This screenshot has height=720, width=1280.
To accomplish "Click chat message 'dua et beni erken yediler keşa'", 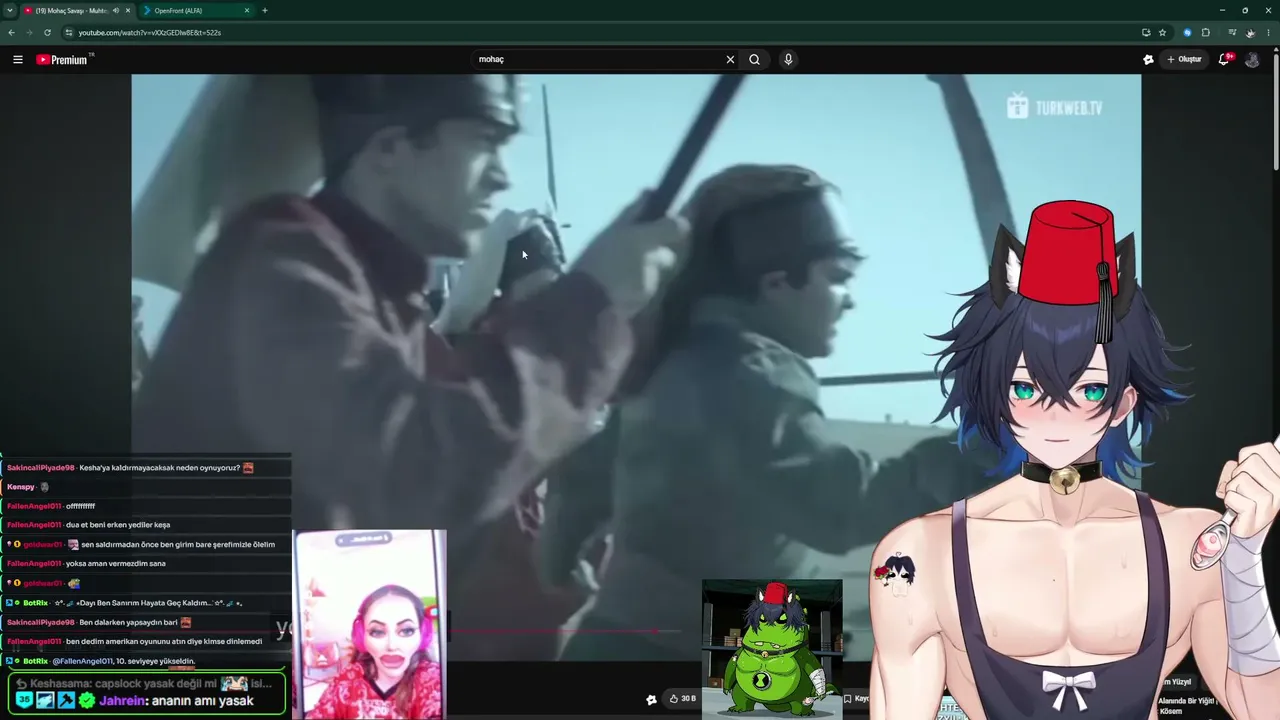I will 118,525.
